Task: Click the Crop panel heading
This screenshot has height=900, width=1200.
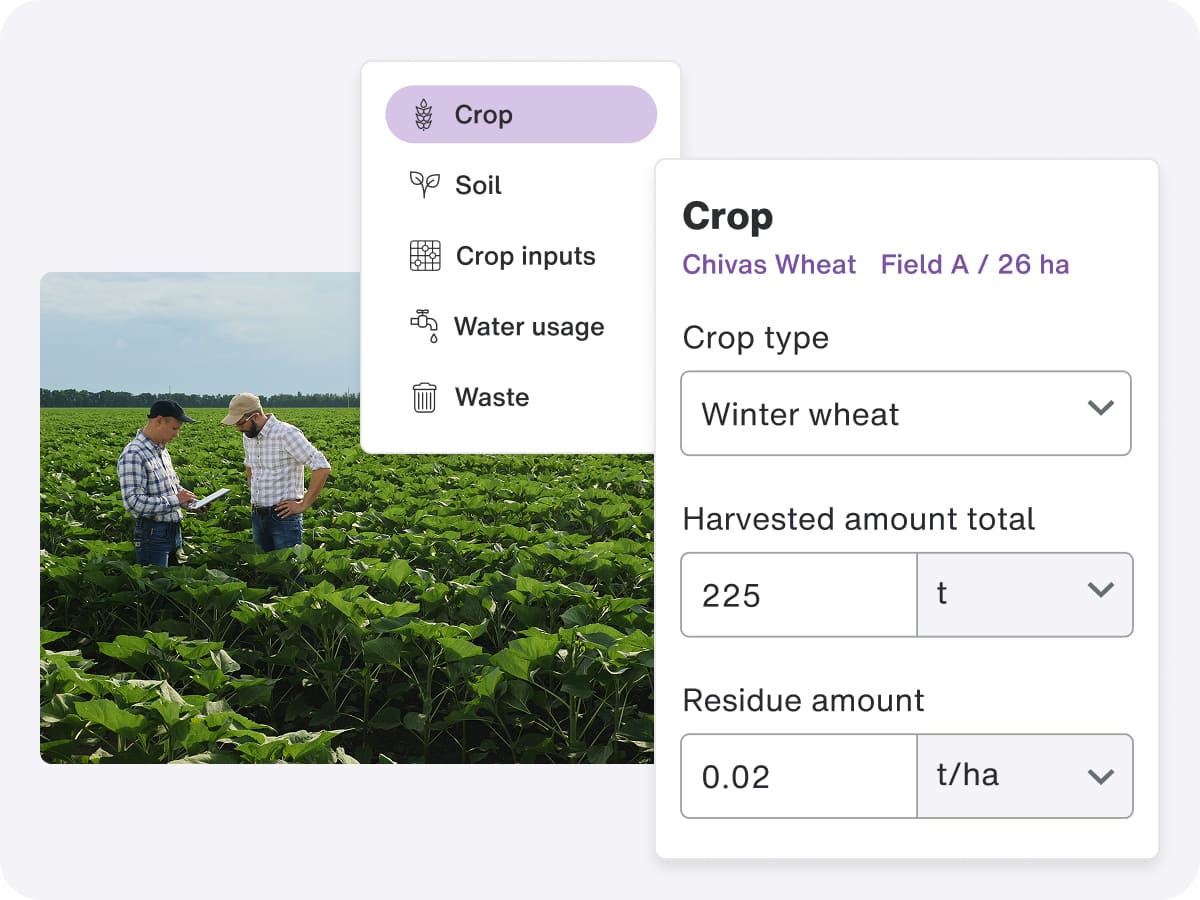Action: (x=727, y=217)
